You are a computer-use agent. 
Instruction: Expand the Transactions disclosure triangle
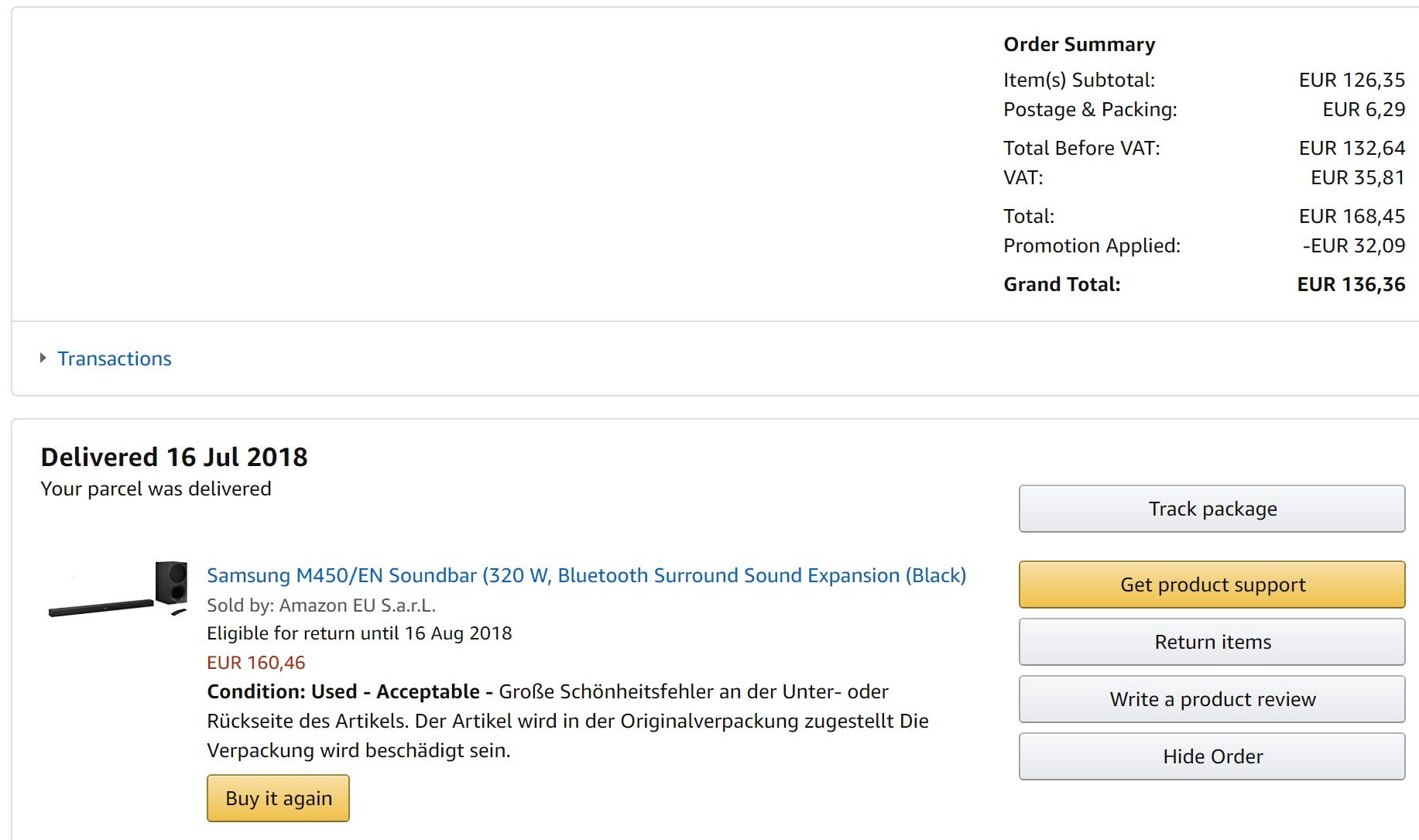coord(43,358)
